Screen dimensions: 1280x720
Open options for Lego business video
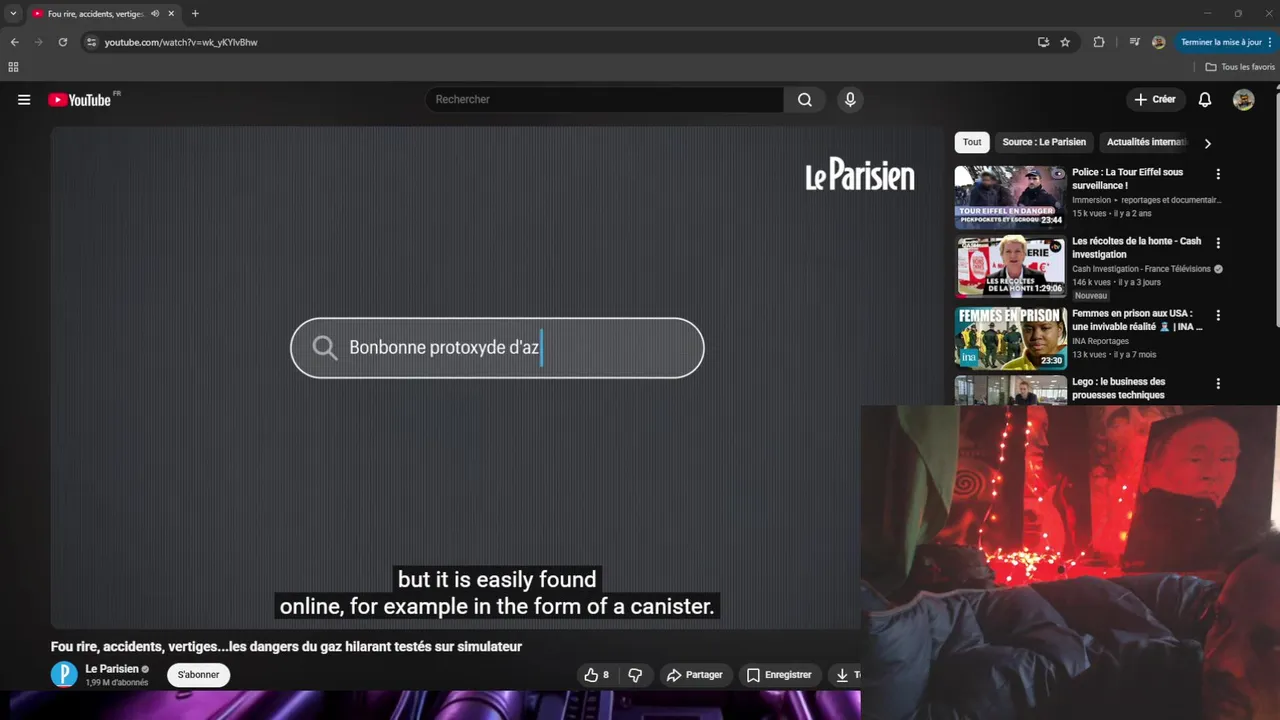(1218, 383)
